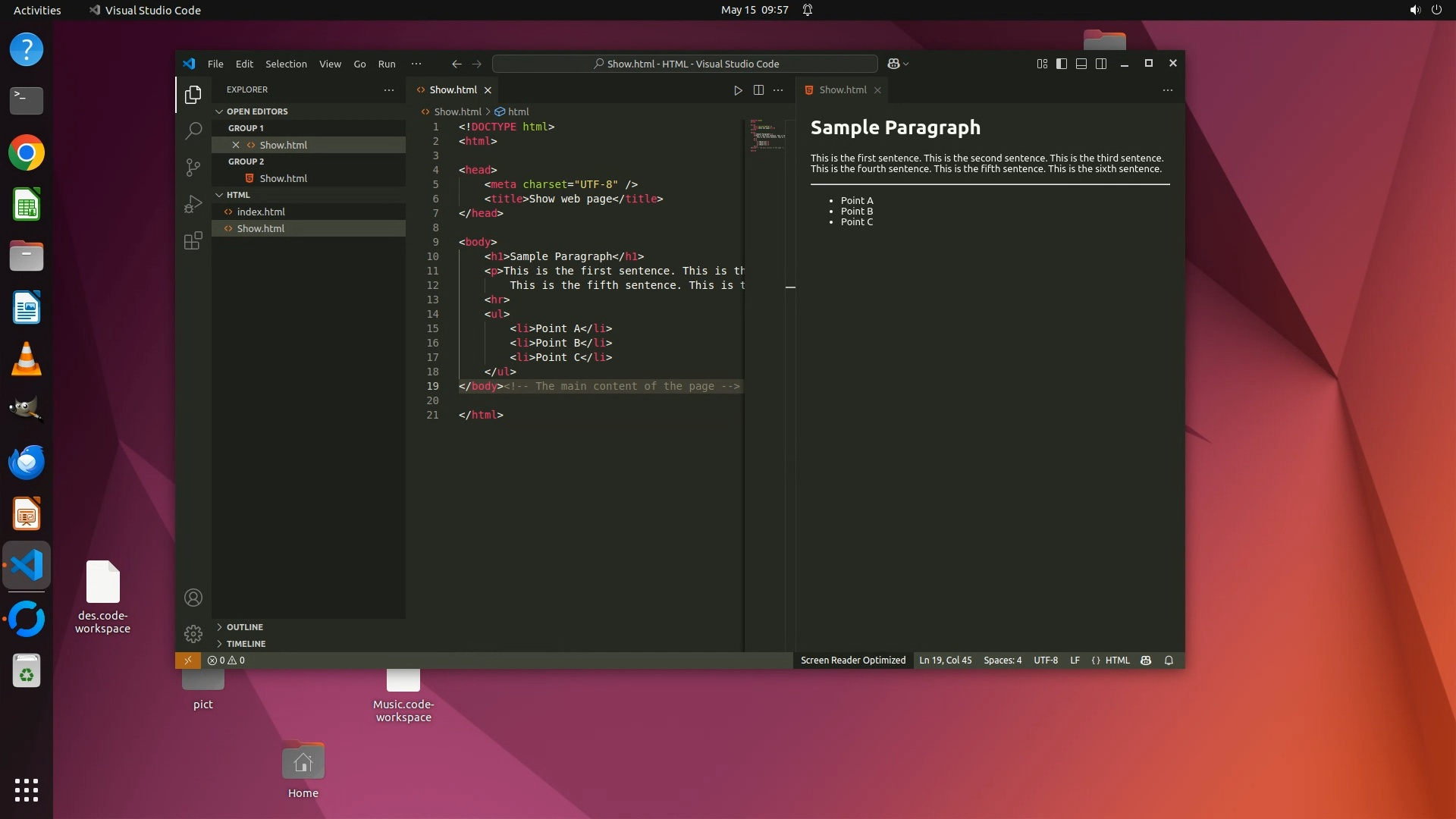The image size is (1456, 819).
Task: Toggle Secondary Side Bar visibility
Action: tap(1101, 64)
